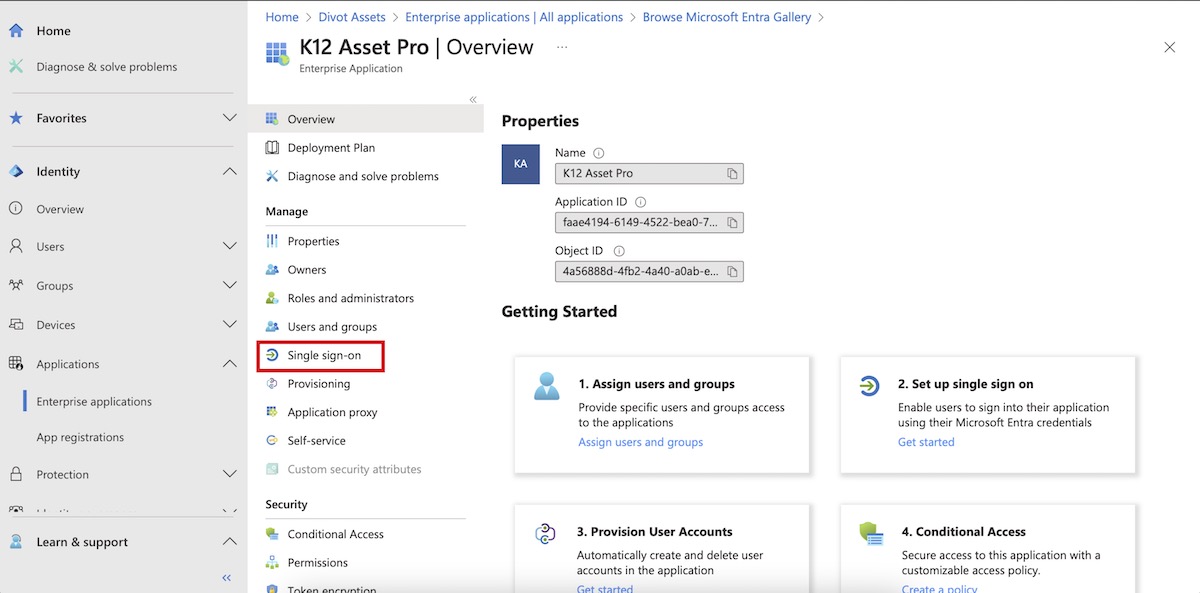Collapse the left portal sidebar
The image size is (1200, 593).
[227, 578]
